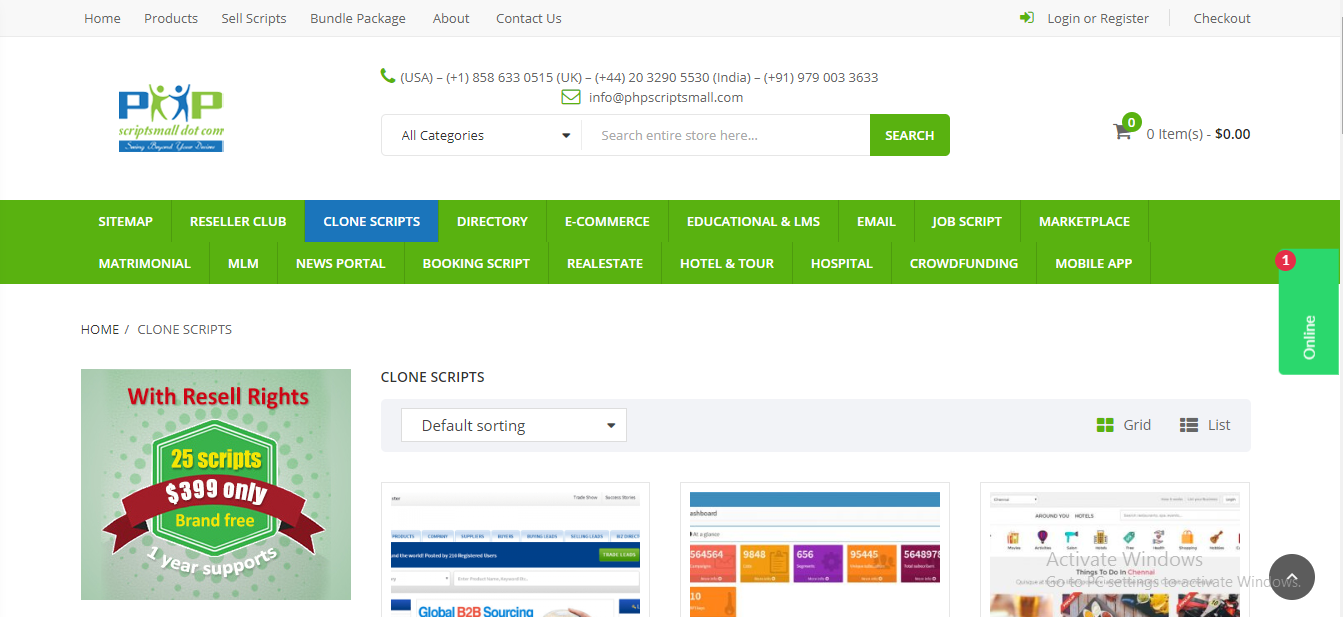1343x617 pixels.
Task: Select the CLONE SCRIPTS tab
Action: (x=371, y=221)
